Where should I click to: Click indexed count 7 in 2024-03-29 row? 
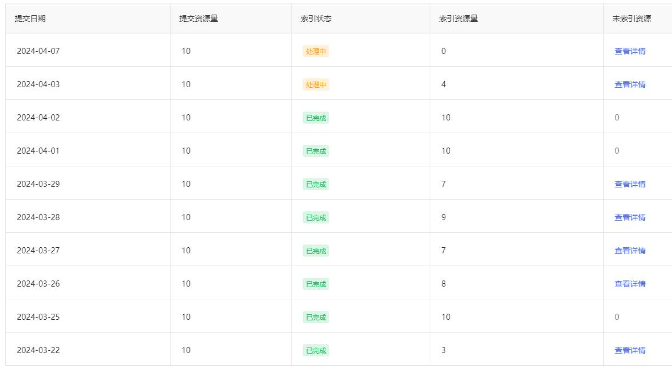pyautogui.click(x=444, y=184)
